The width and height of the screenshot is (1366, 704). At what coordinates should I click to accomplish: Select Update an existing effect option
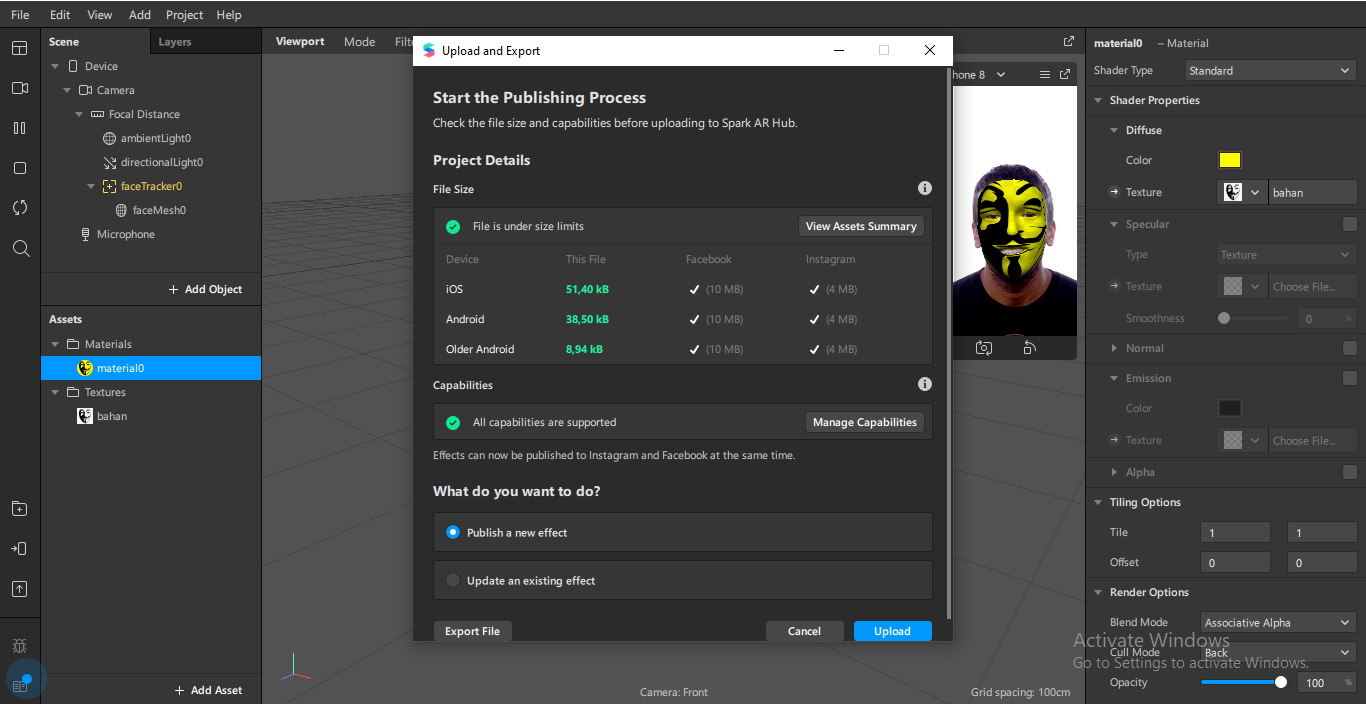coord(453,581)
